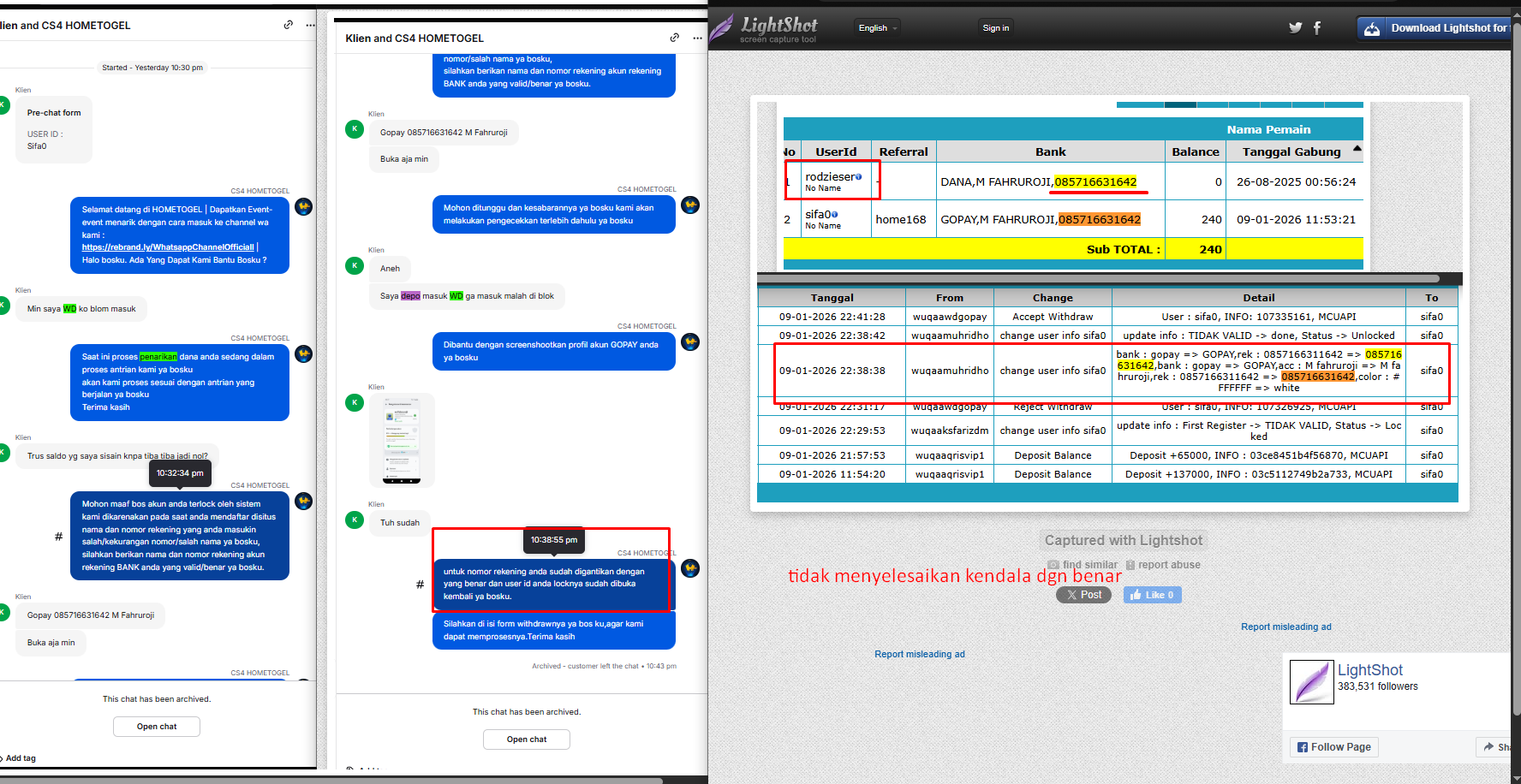Open more options in left chat header
Viewport: 1521px width, 784px height.
[310, 25]
